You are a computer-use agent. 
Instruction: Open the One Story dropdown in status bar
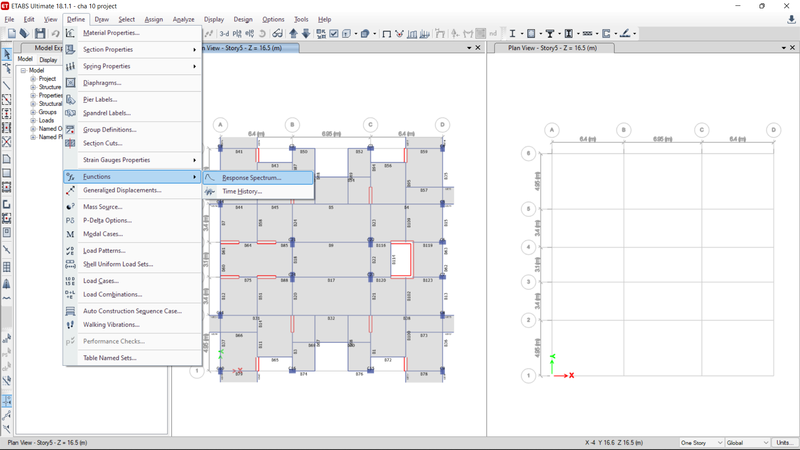pos(702,442)
